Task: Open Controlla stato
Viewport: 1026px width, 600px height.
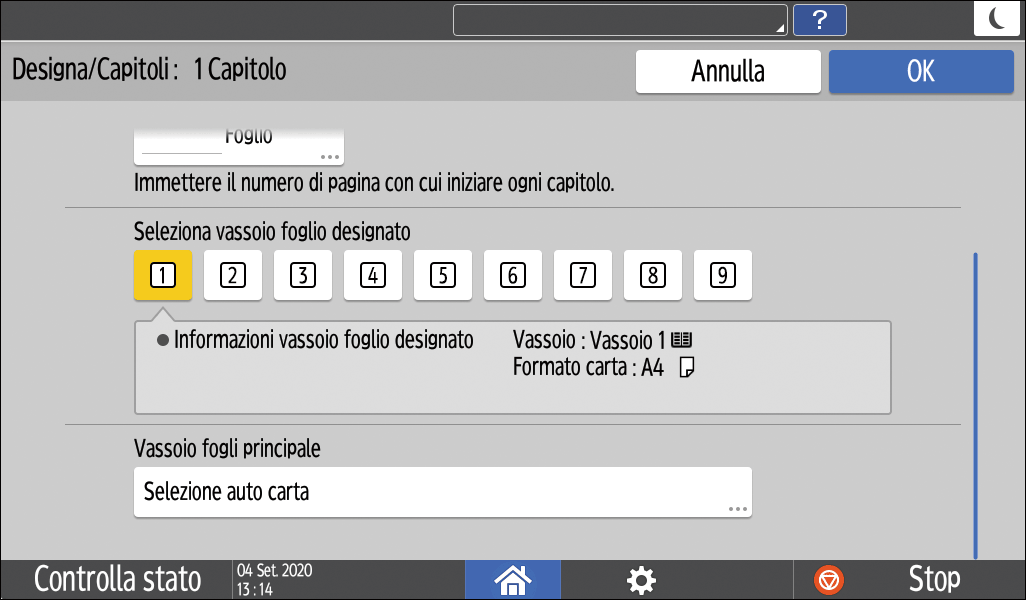Action: tap(116, 580)
